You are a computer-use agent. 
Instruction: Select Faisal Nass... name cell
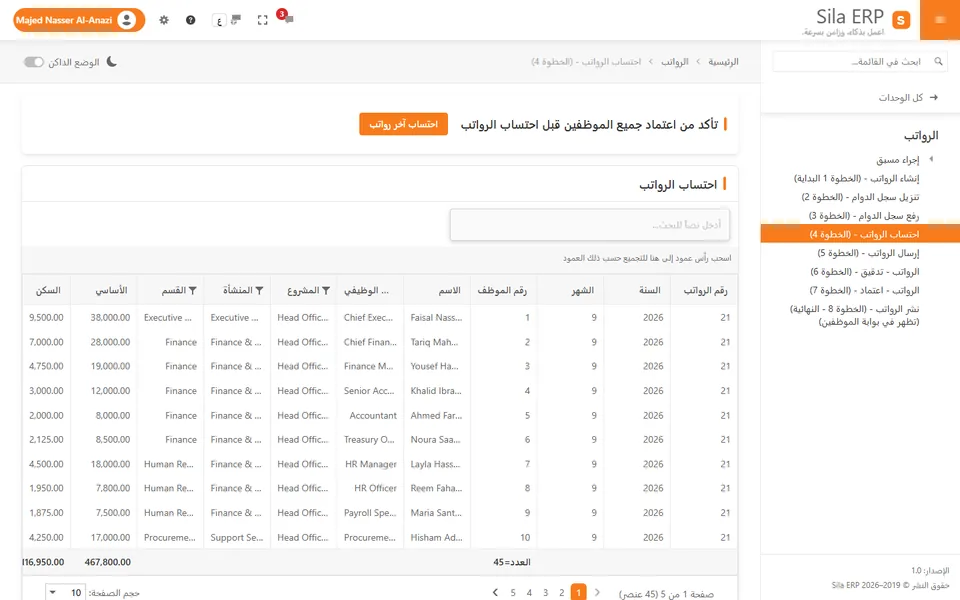coord(436,318)
